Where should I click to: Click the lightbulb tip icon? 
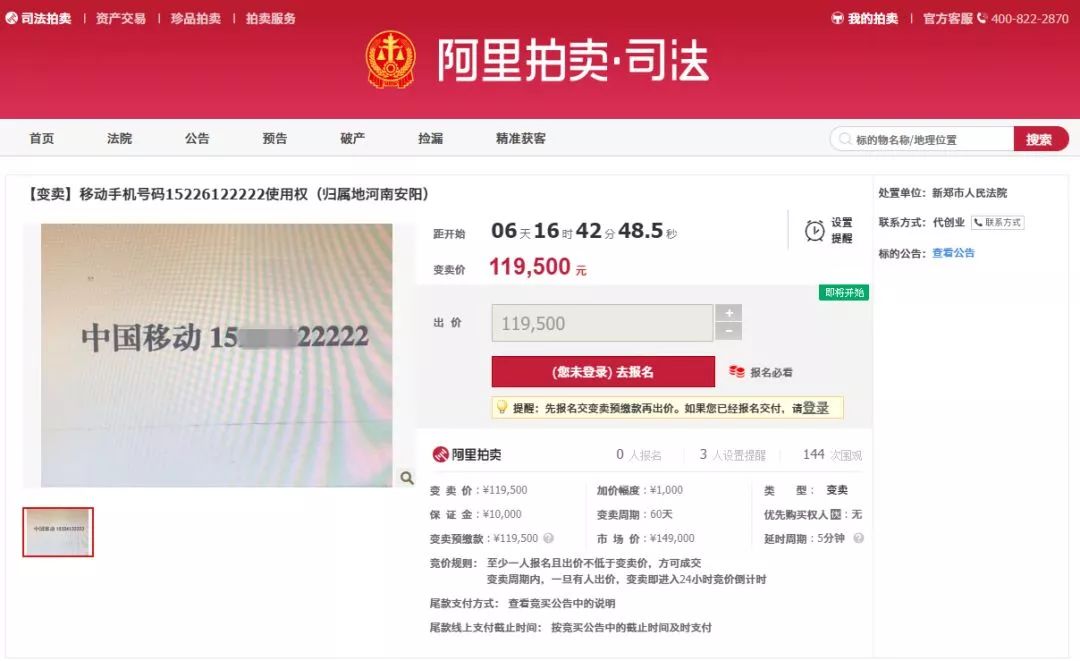point(502,408)
